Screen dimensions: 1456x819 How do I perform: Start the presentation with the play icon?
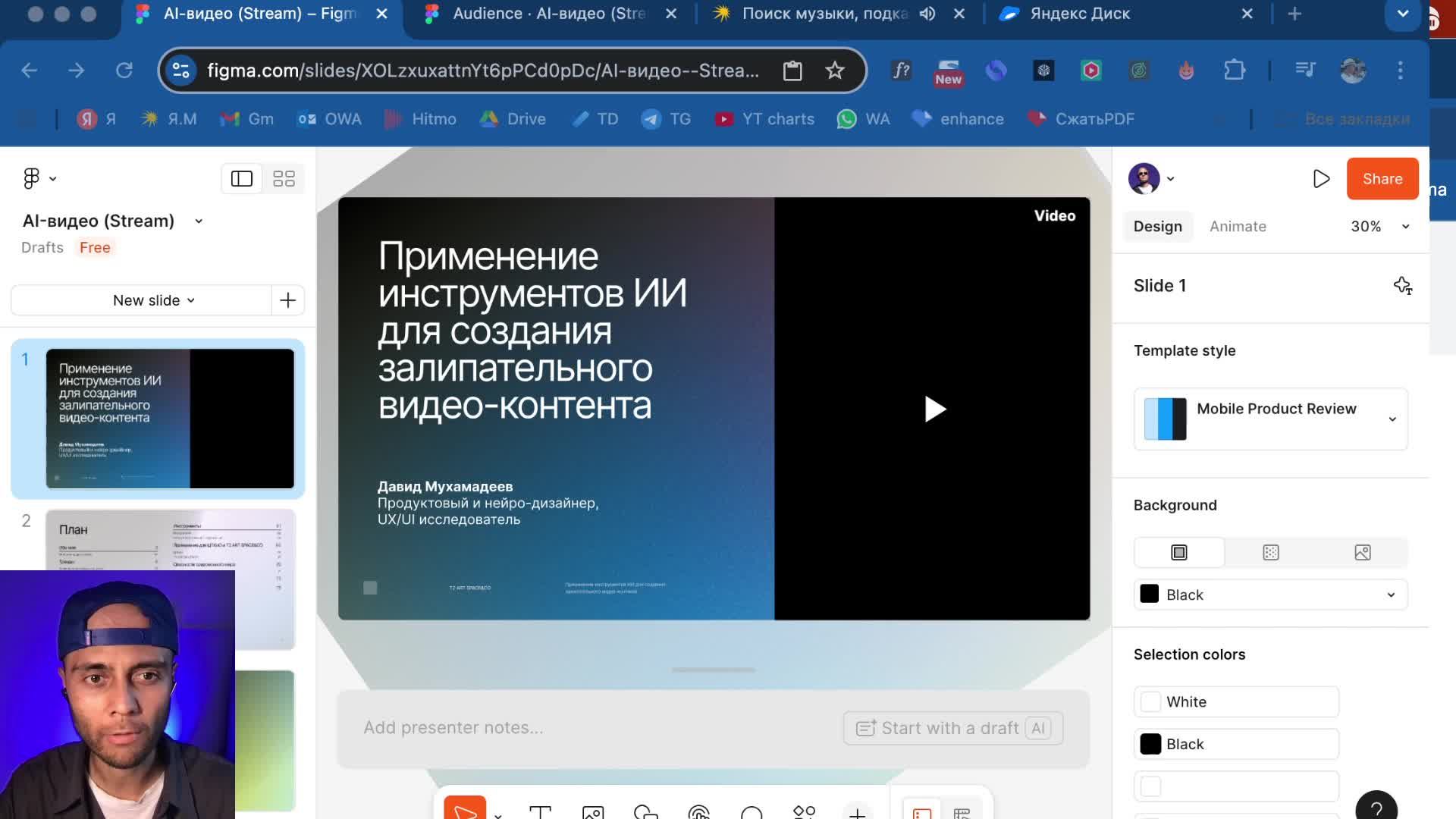1321,179
